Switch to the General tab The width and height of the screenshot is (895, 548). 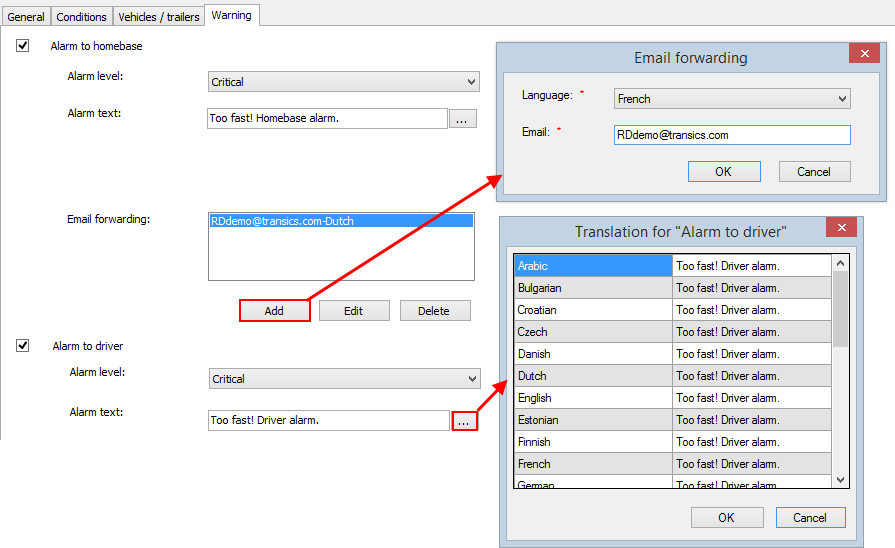click(x=26, y=17)
